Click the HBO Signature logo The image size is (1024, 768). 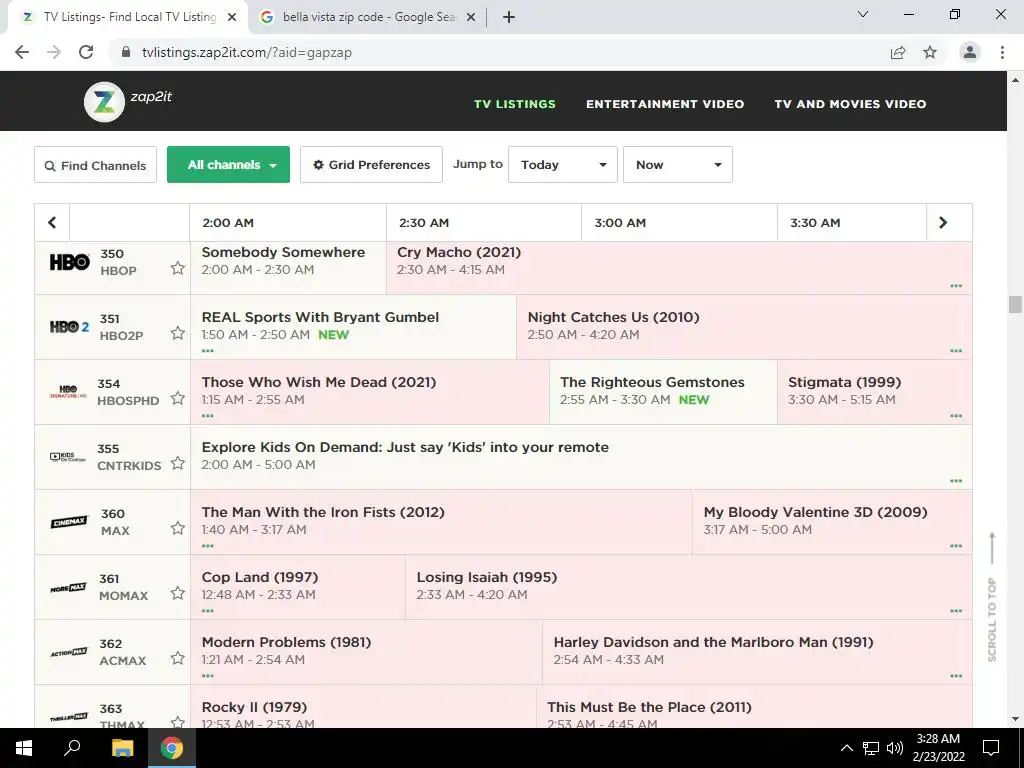click(x=69, y=392)
